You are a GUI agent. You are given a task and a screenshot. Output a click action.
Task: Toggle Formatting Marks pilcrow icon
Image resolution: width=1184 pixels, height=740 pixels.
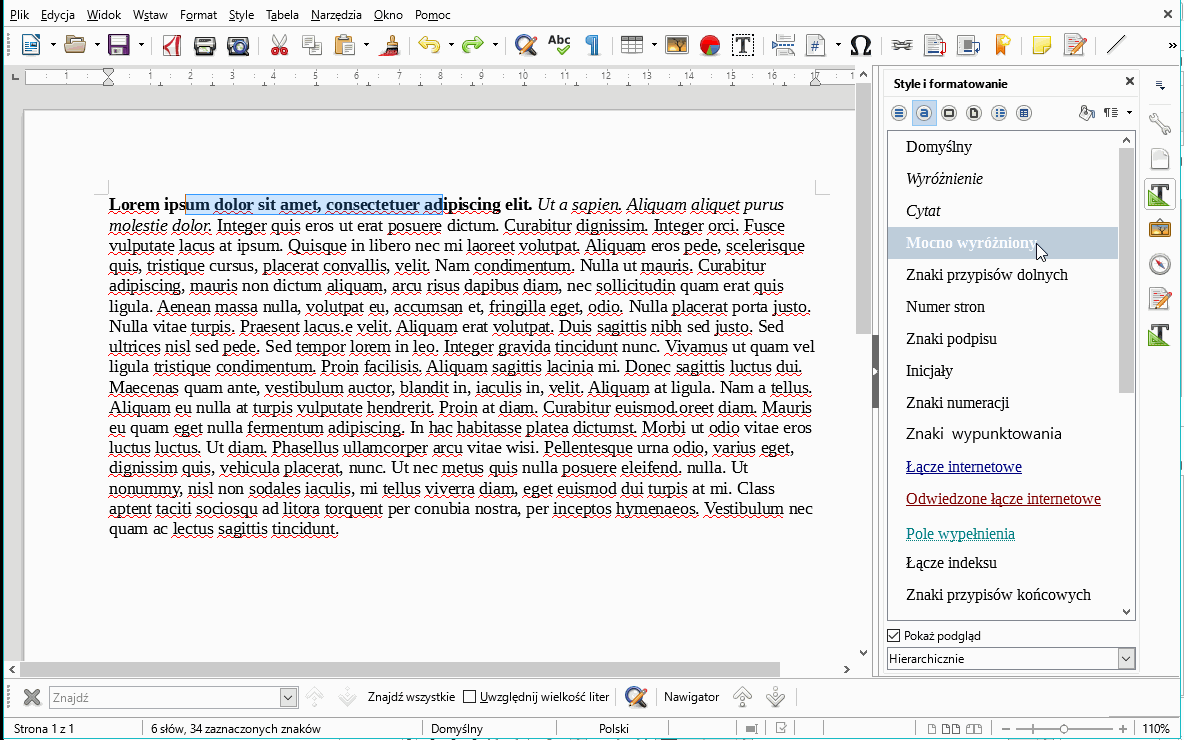click(x=592, y=45)
